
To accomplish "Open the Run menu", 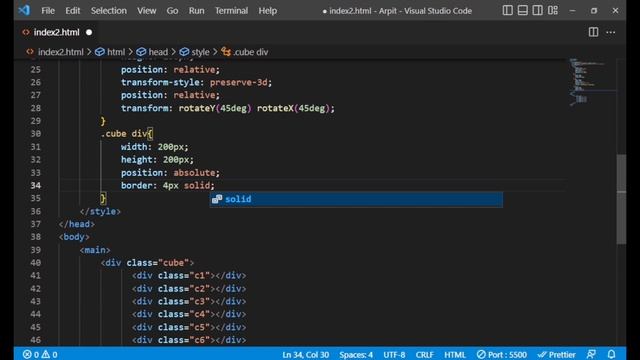I will point(196,11).
